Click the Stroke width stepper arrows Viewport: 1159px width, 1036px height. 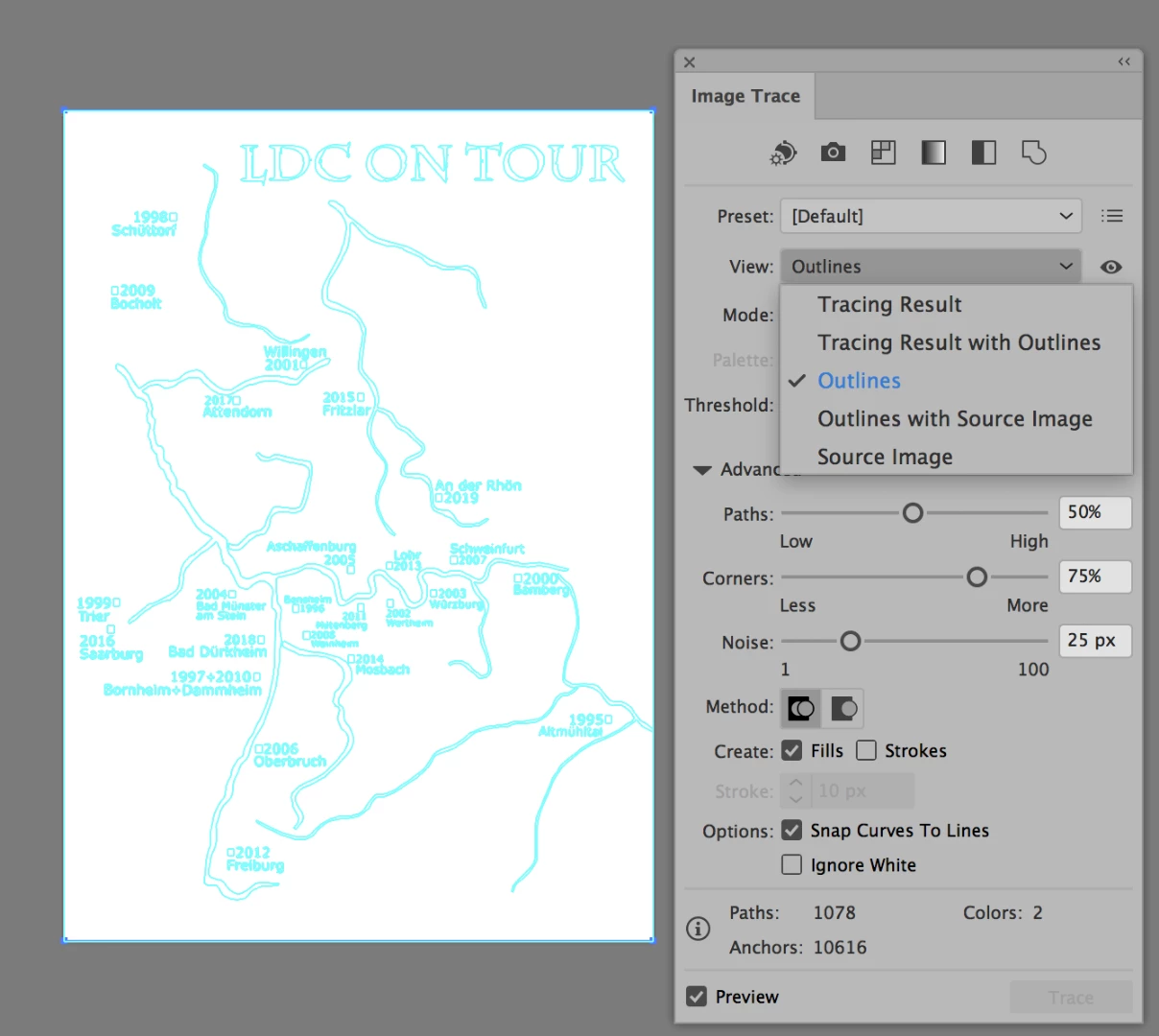point(795,791)
